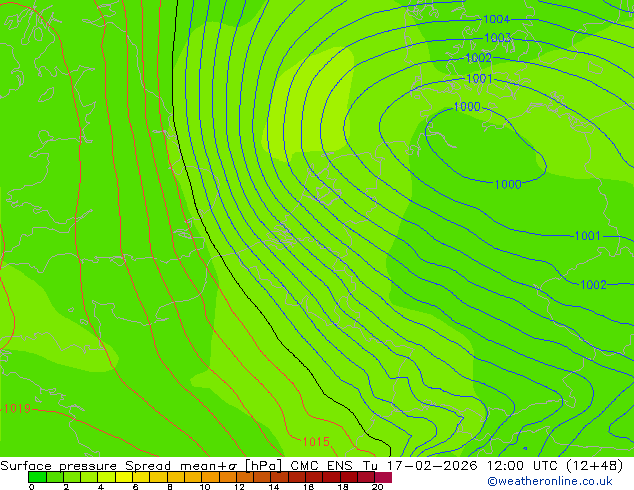Image resolution: width=634 pixels, height=490 pixels.
Task: Click the 1000 label below the closed low contour
Action: 508,184
